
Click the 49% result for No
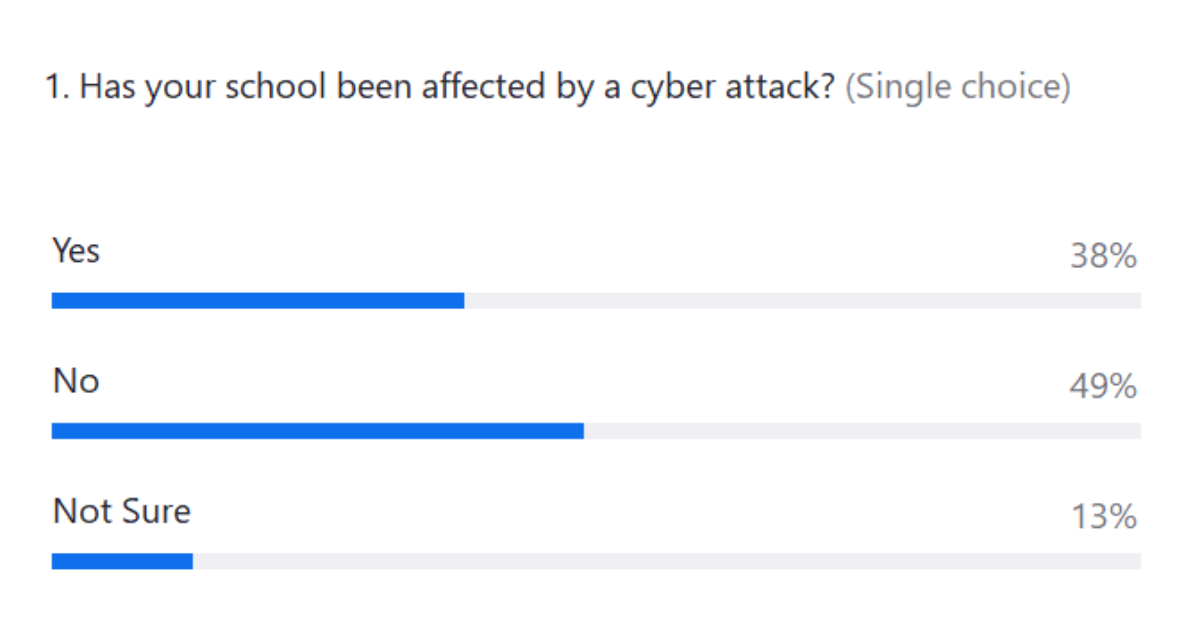click(1103, 387)
